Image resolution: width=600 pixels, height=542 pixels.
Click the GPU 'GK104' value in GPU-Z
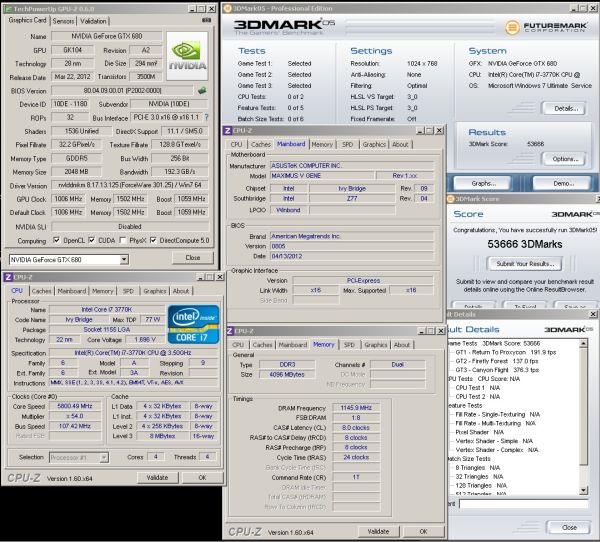coord(72,50)
